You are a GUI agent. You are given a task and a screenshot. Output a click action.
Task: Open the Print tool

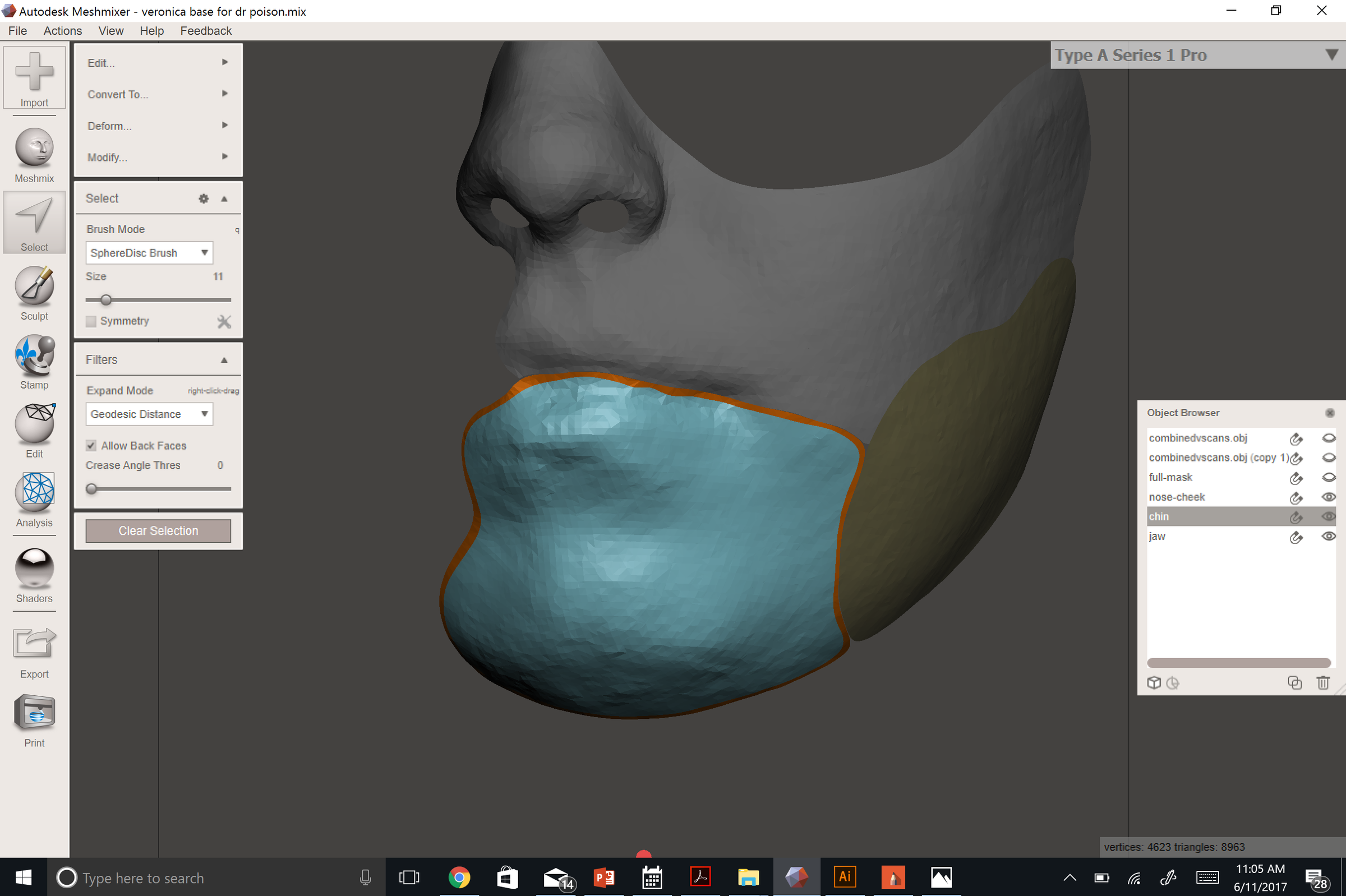click(34, 717)
